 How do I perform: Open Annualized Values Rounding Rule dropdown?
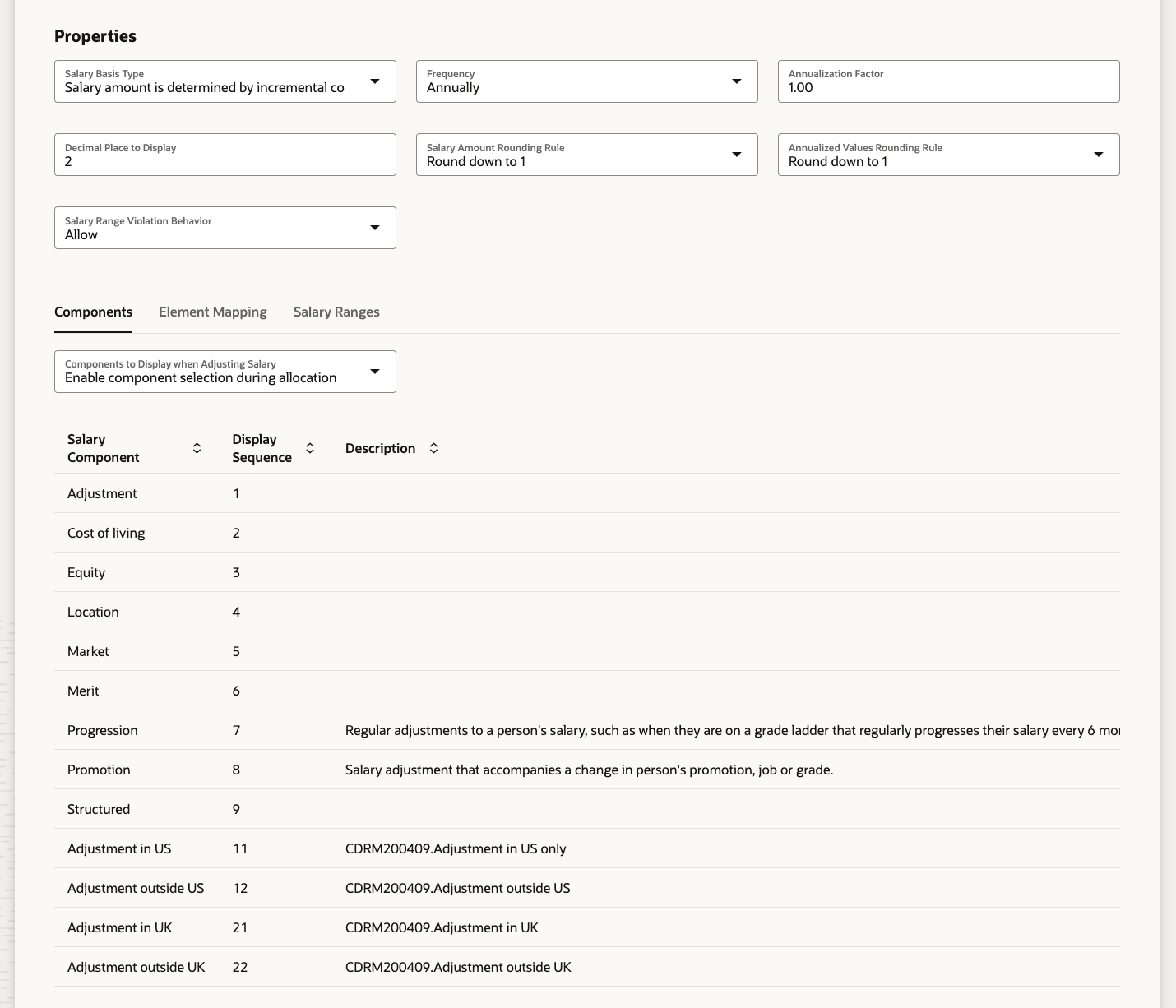(x=948, y=155)
